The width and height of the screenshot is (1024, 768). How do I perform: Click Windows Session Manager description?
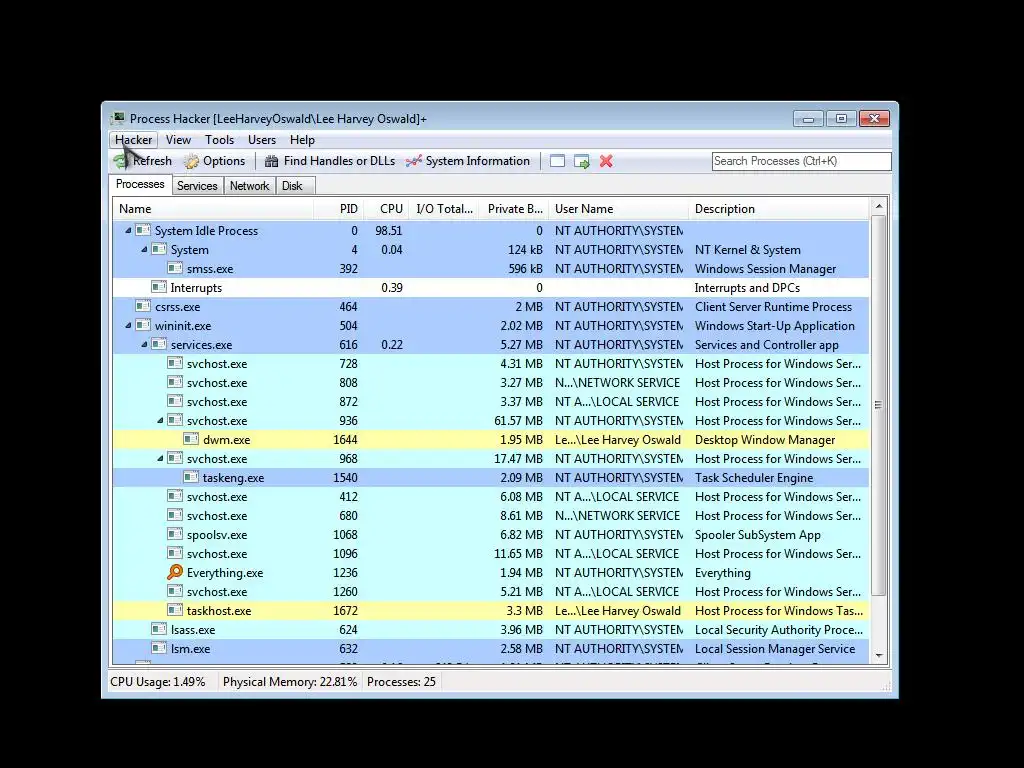pyautogui.click(x=765, y=268)
